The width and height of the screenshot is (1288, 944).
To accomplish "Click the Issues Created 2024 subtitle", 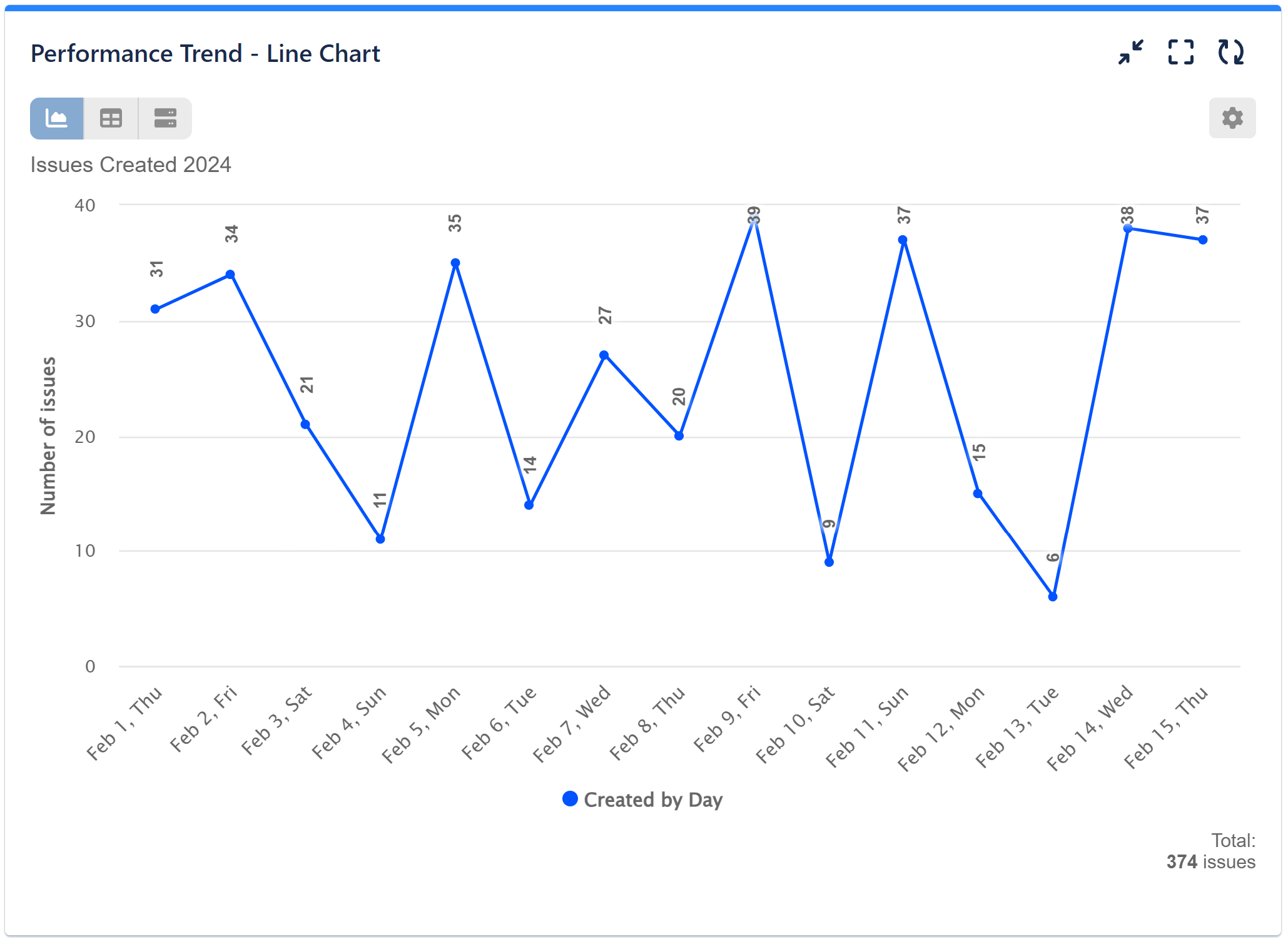I will 131,164.
